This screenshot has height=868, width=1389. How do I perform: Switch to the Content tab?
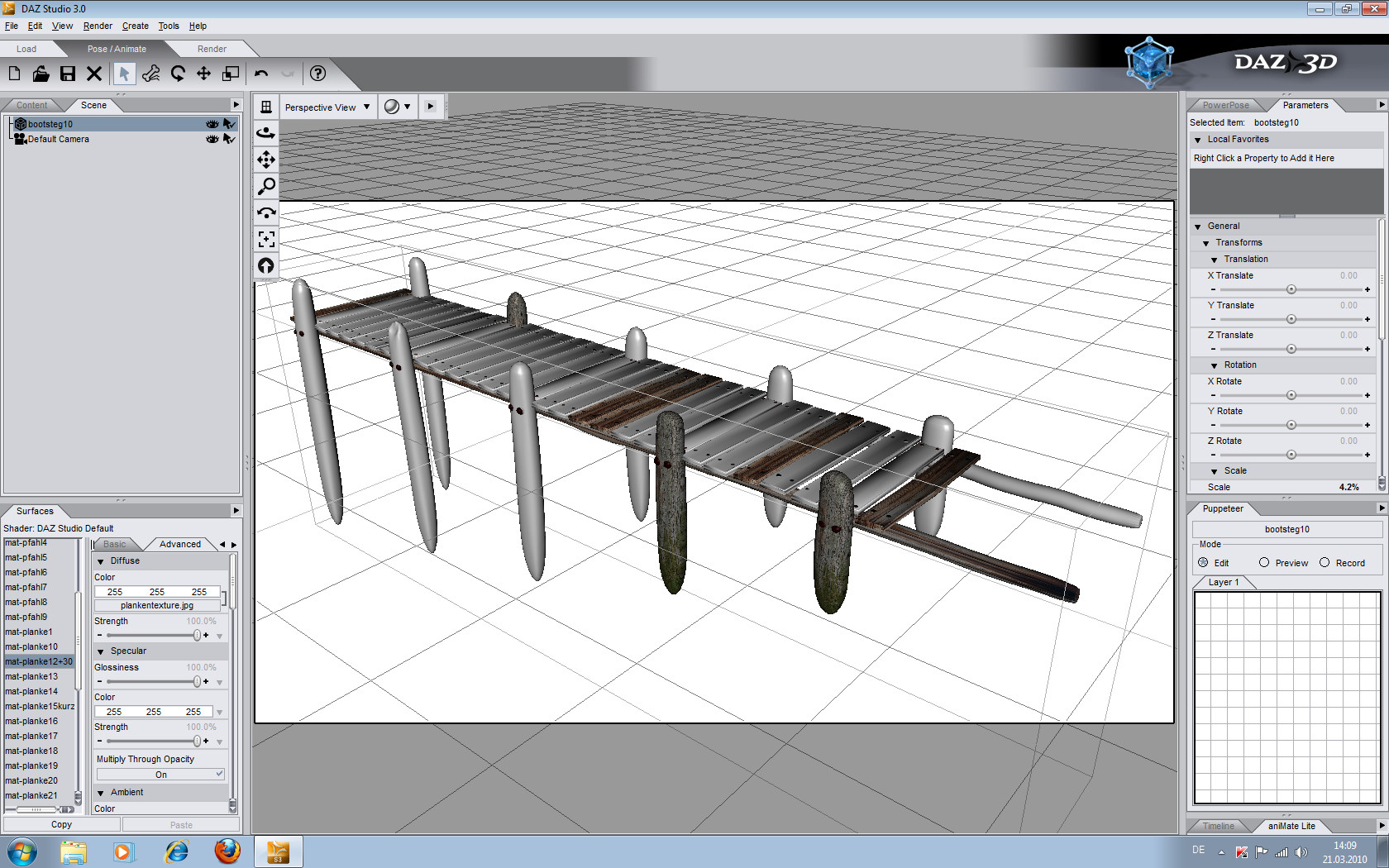pos(32,105)
